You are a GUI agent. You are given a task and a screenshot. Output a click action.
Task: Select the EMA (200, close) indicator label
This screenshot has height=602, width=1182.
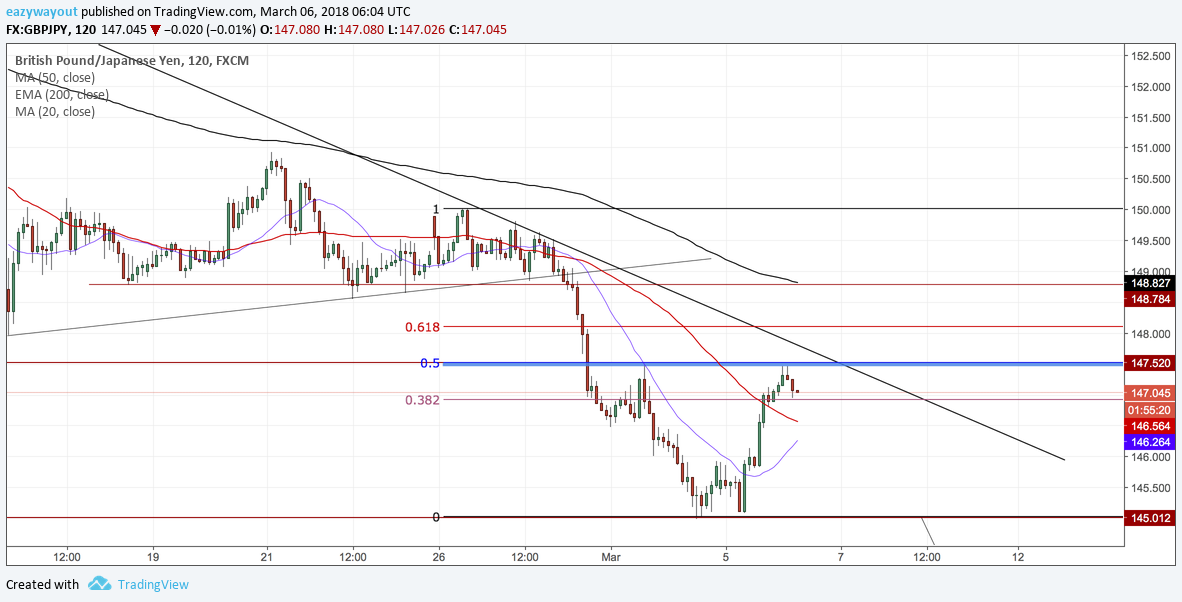(62, 95)
